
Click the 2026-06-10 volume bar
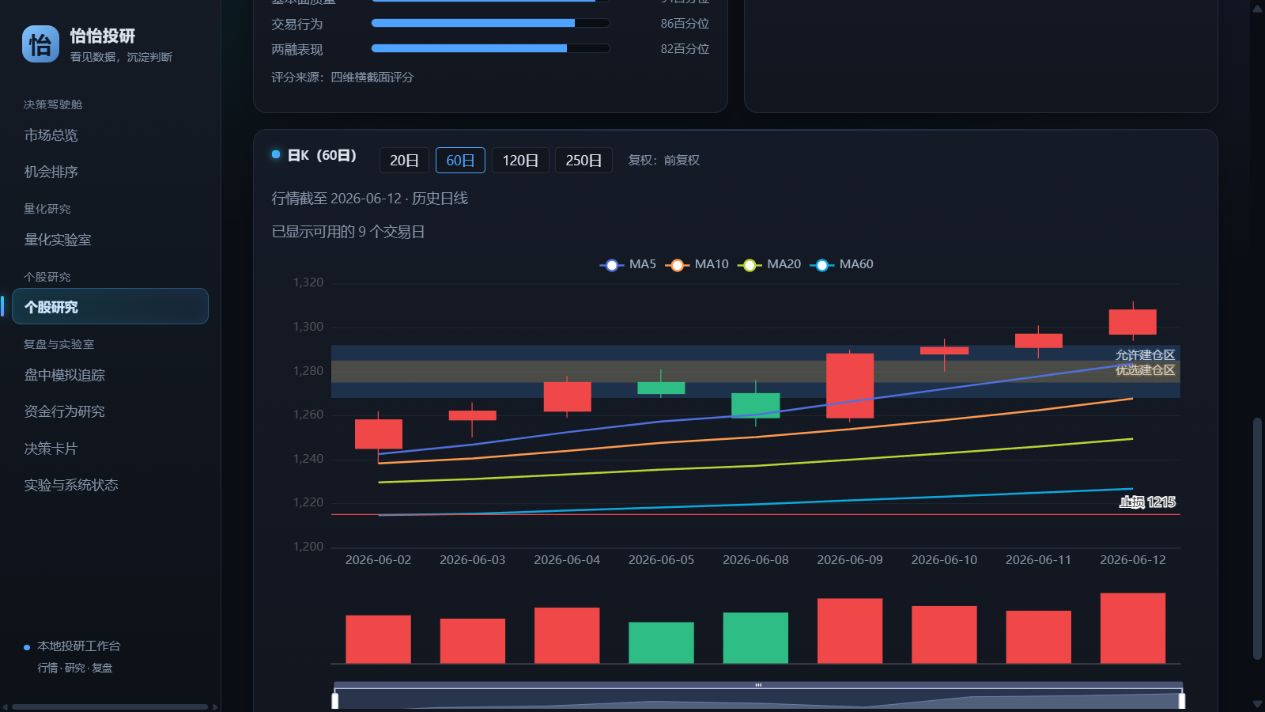click(x=944, y=634)
